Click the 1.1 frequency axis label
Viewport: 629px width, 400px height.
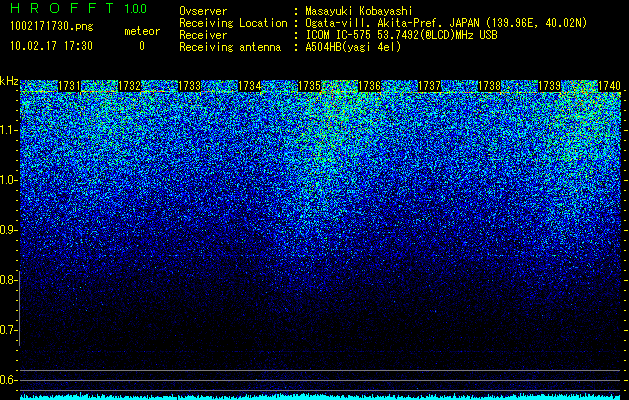click(x=8, y=130)
